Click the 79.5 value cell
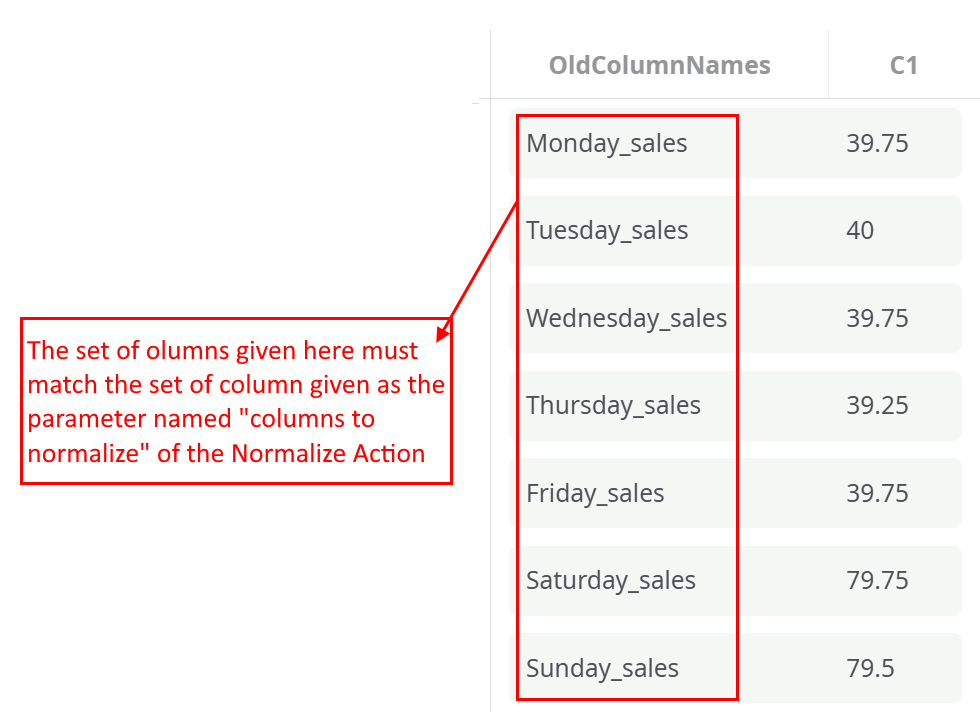The image size is (980, 714). click(870, 669)
